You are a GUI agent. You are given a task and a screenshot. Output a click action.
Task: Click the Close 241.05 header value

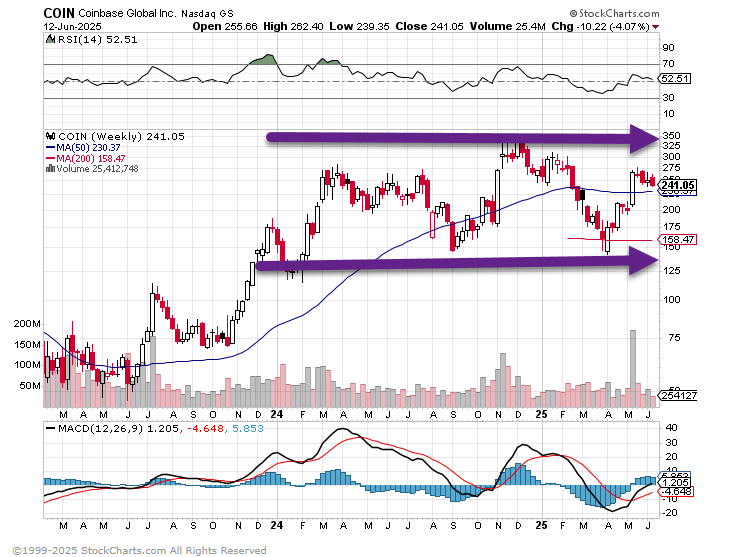click(429, 27)
